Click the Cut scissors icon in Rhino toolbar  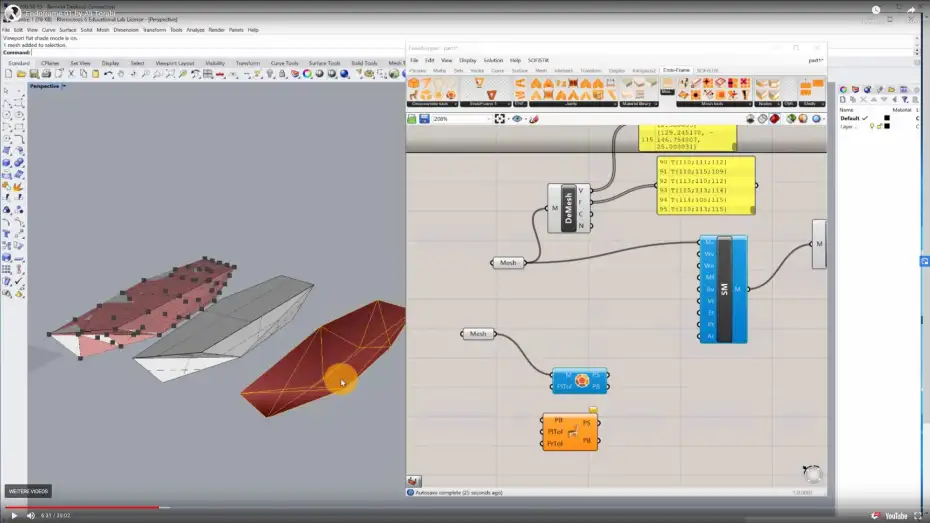[x=71, y=74]
